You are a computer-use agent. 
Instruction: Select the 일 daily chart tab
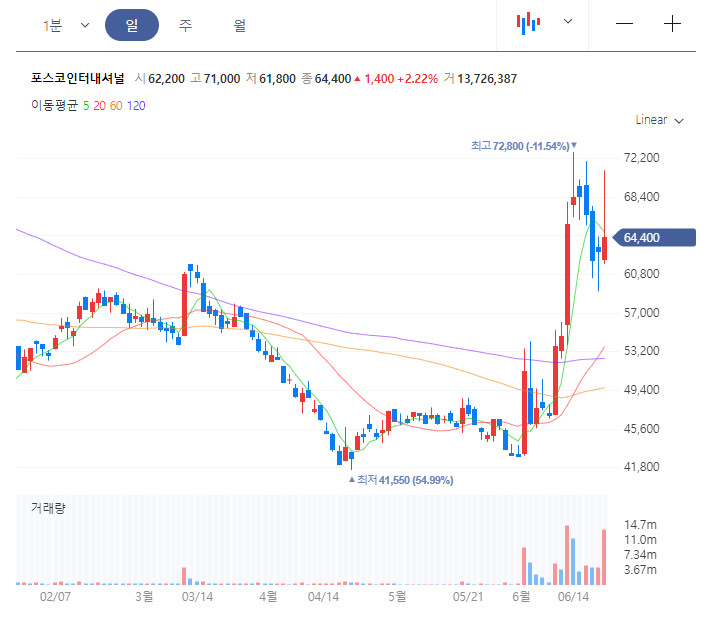tap(132, 25)
